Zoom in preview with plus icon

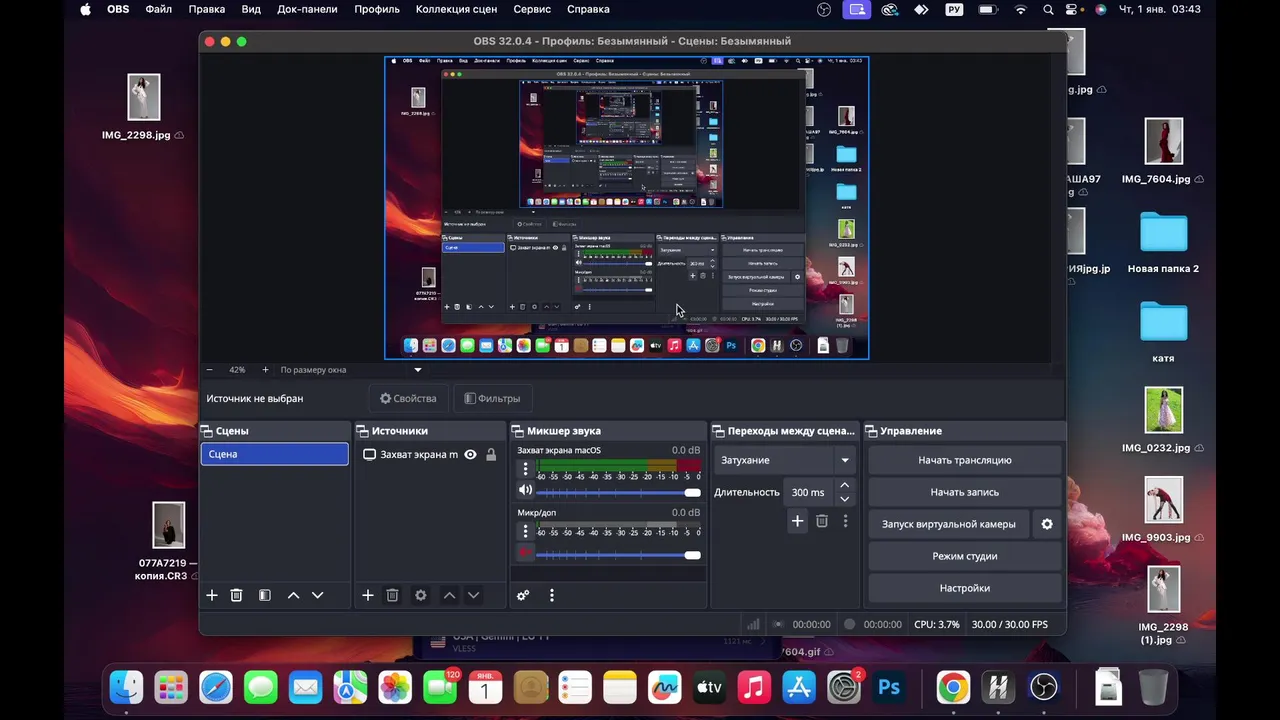[265, 370]
